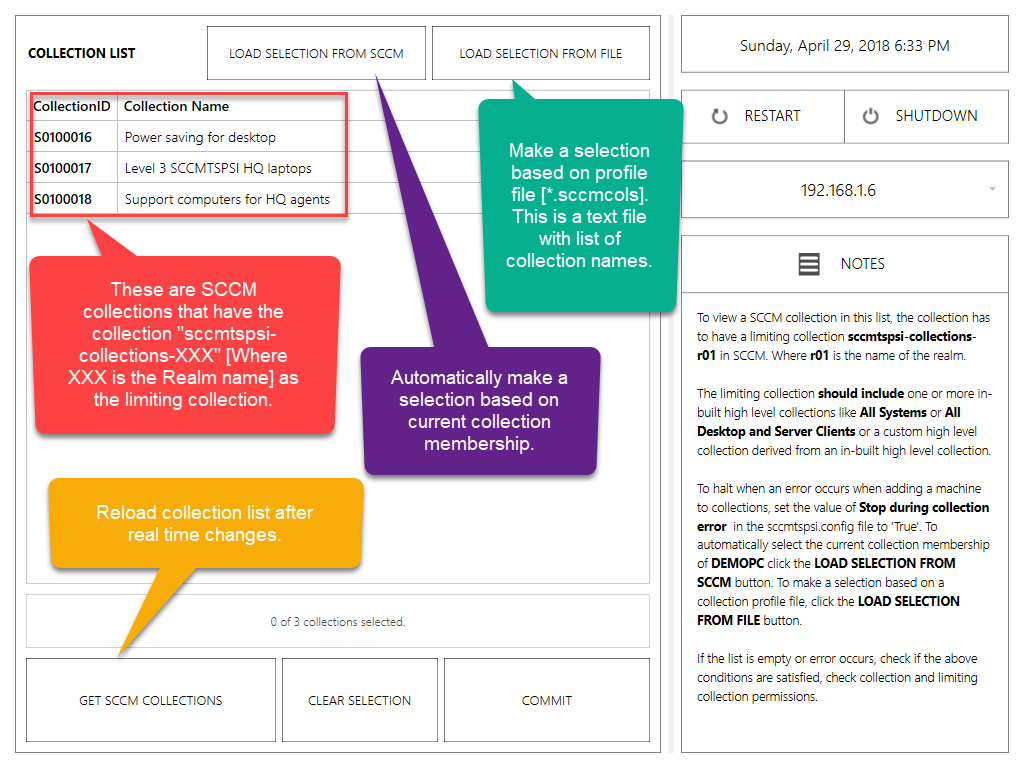Click the date and time display panel

coord(844,46)
